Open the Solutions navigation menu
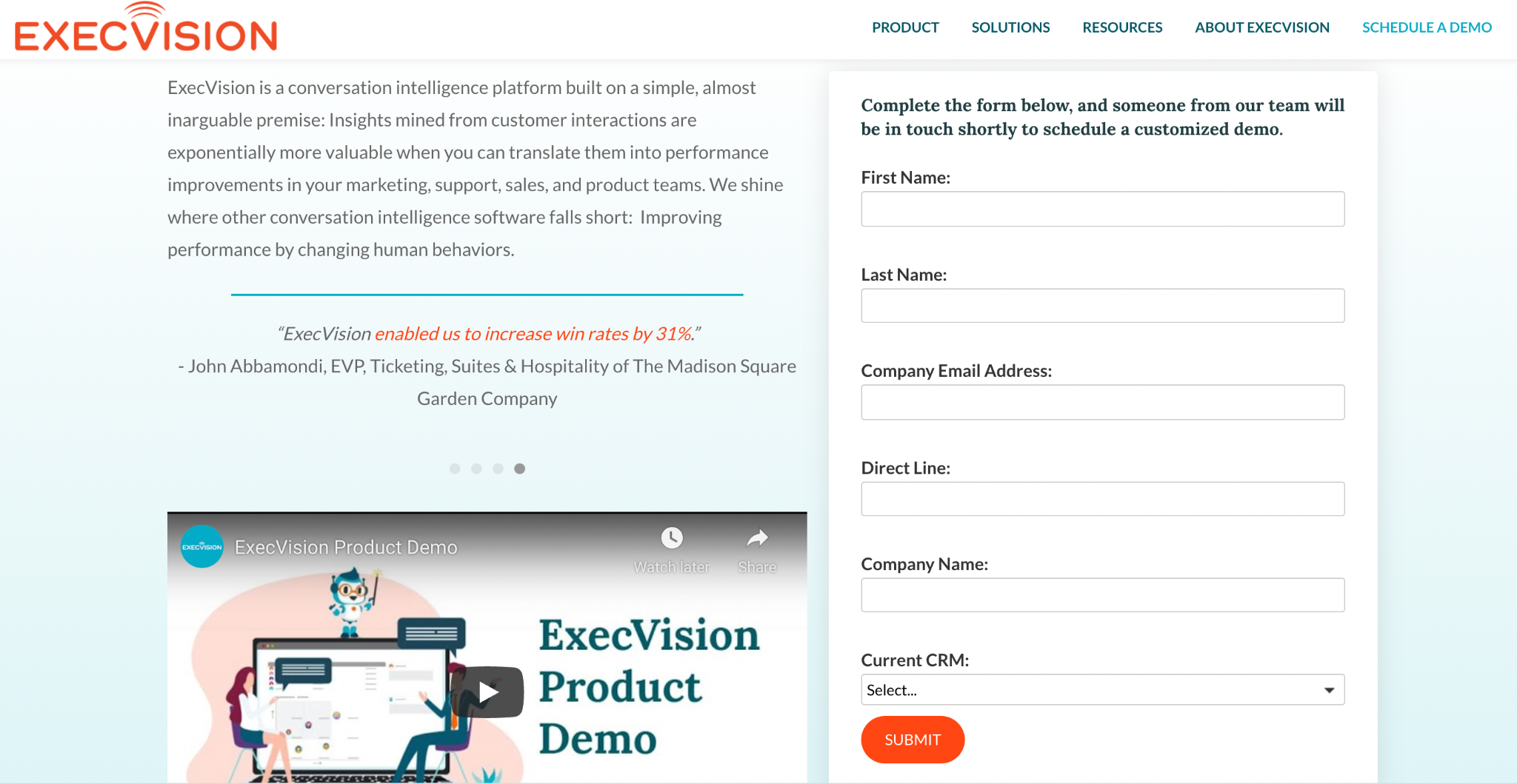Image resolution: width=1517 pixels, height=784 pixels. click(x=1010, y=27)
